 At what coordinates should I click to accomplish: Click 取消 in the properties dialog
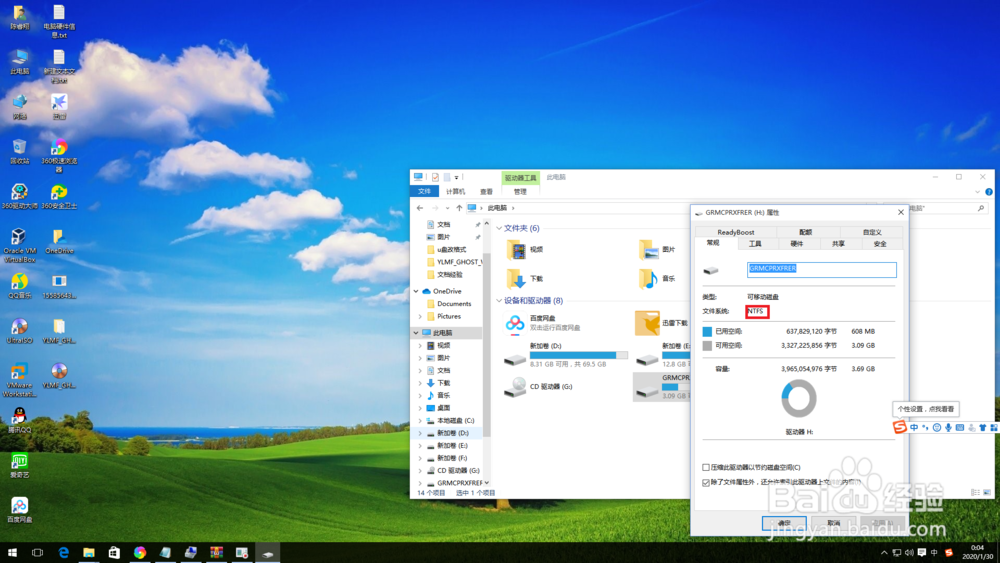tap(834, 523)
